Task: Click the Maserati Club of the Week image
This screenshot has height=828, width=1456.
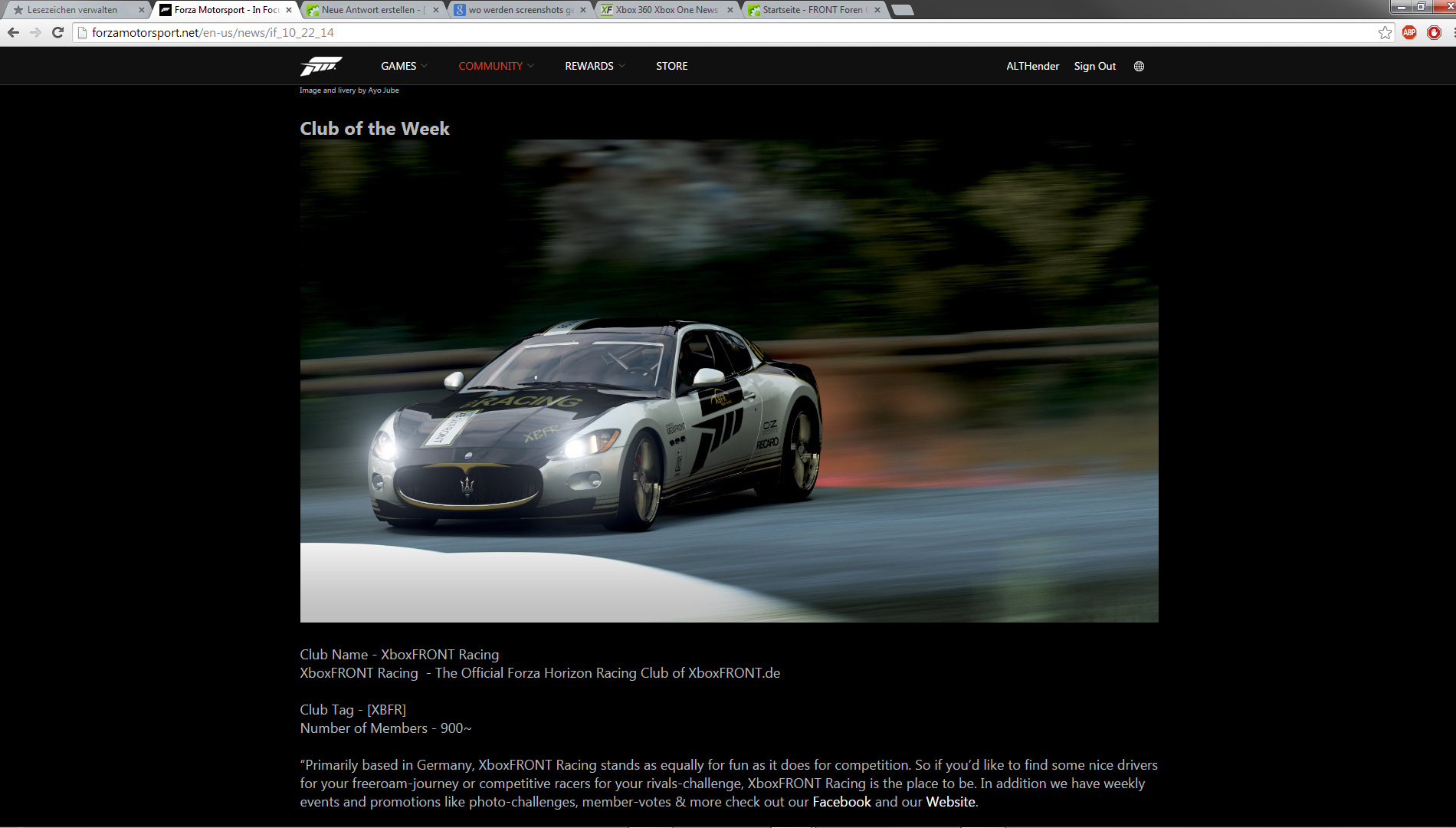Action: (729, 380)
